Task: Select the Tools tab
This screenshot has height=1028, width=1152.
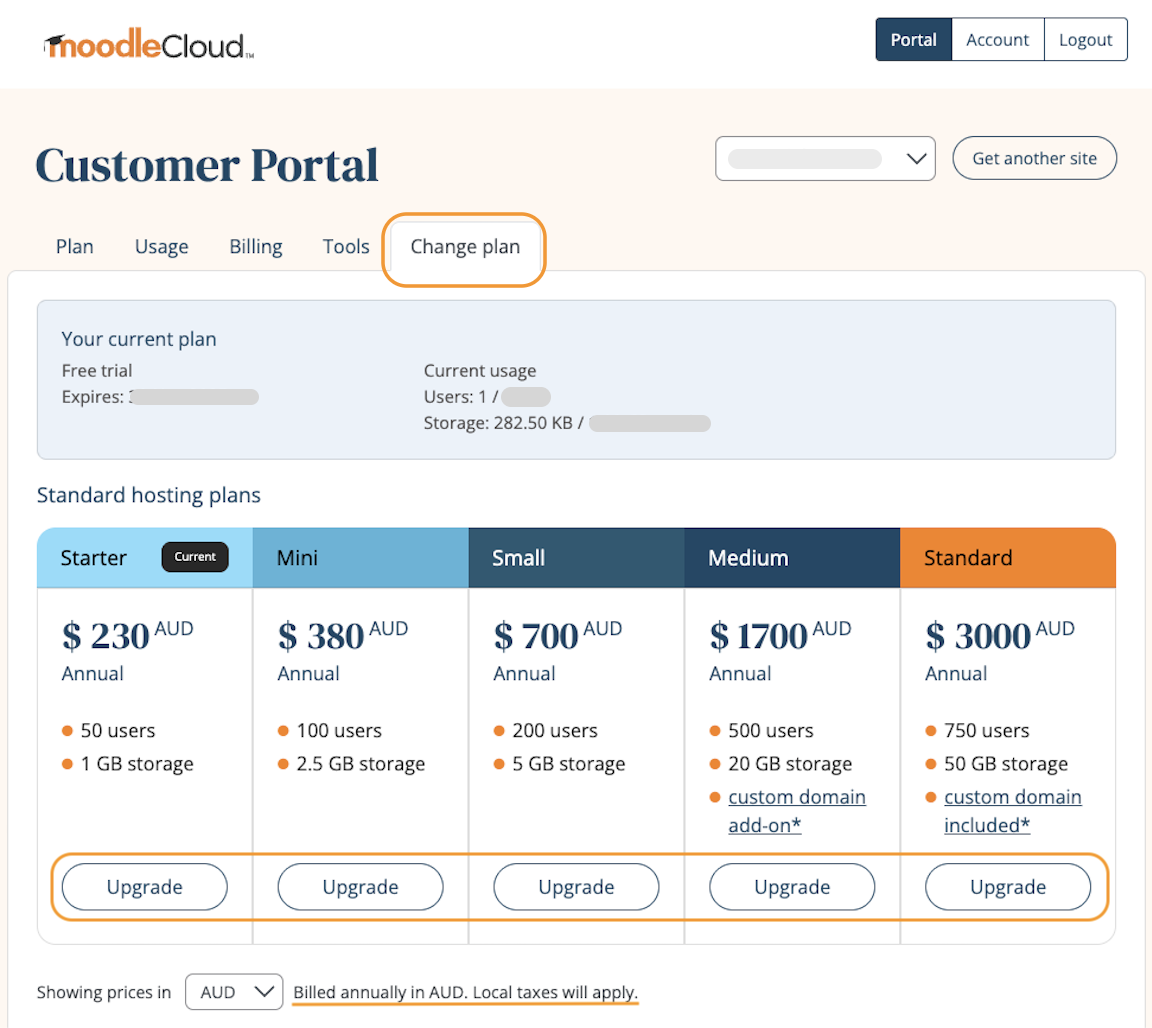Action: click(346, 246)
